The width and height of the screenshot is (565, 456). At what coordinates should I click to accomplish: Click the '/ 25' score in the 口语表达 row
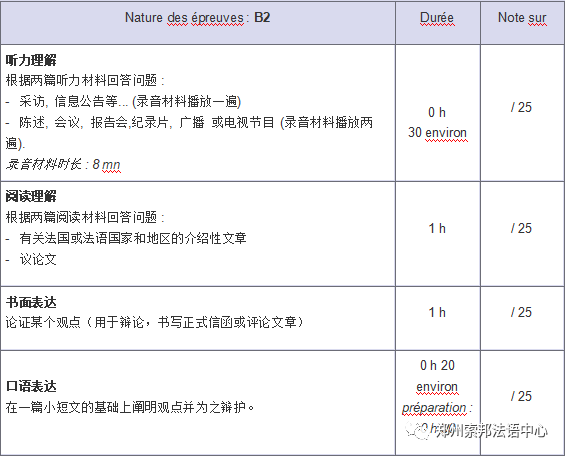coord(521,396)
